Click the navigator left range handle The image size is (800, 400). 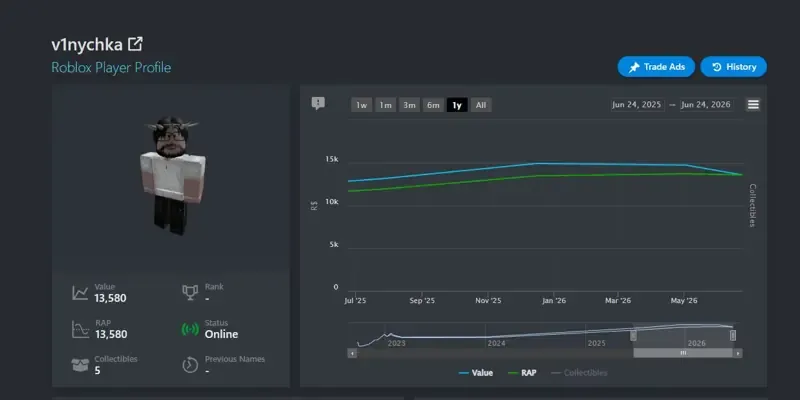[x=633, y=335]
